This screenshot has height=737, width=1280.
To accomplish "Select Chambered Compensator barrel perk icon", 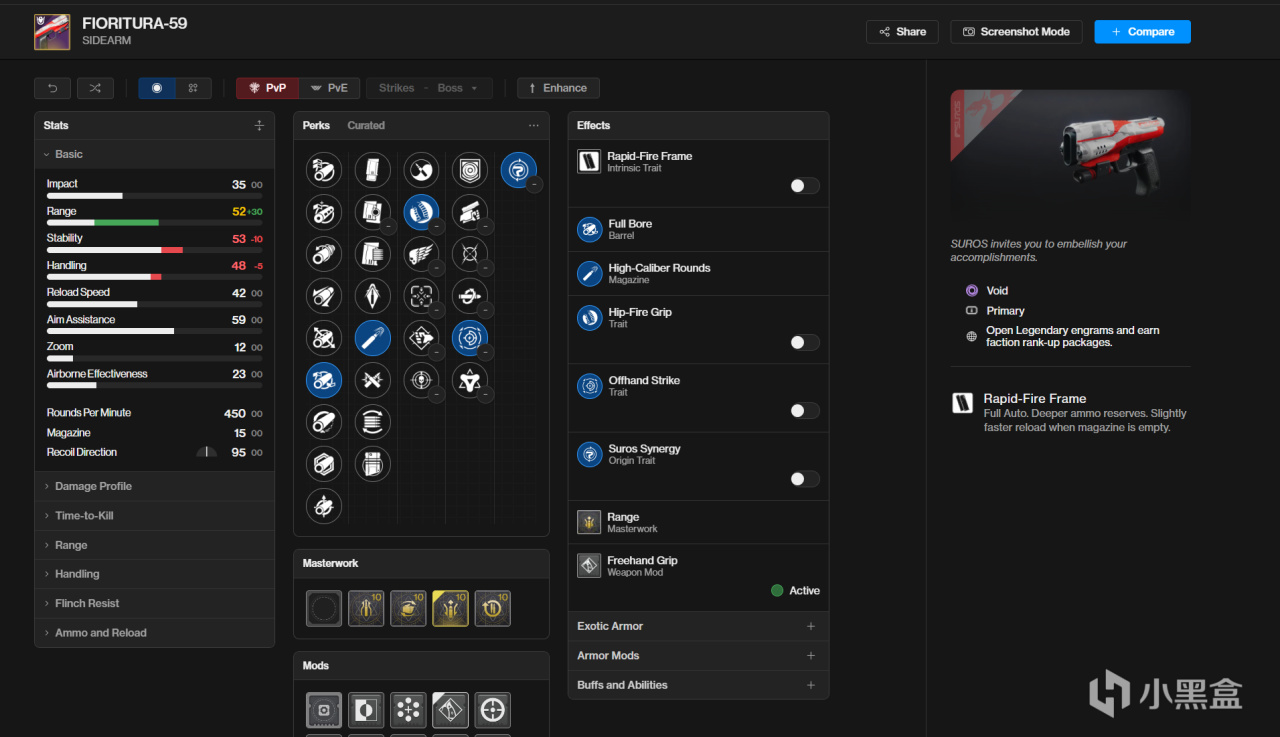I will 324,212.
